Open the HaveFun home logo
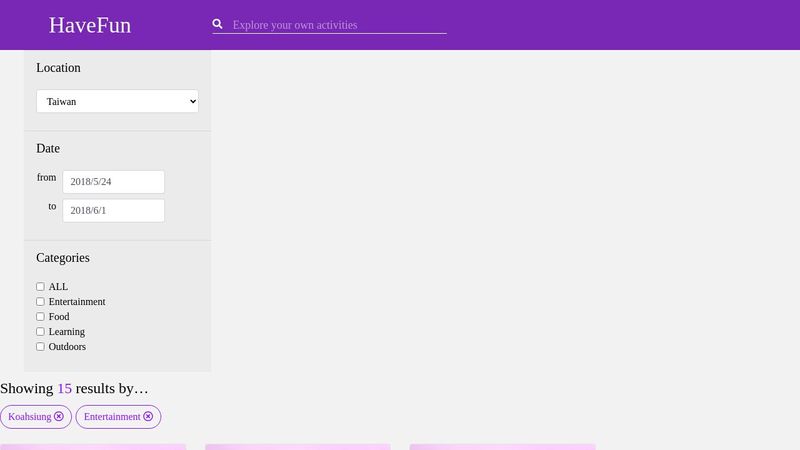 [x=90, y=25]
